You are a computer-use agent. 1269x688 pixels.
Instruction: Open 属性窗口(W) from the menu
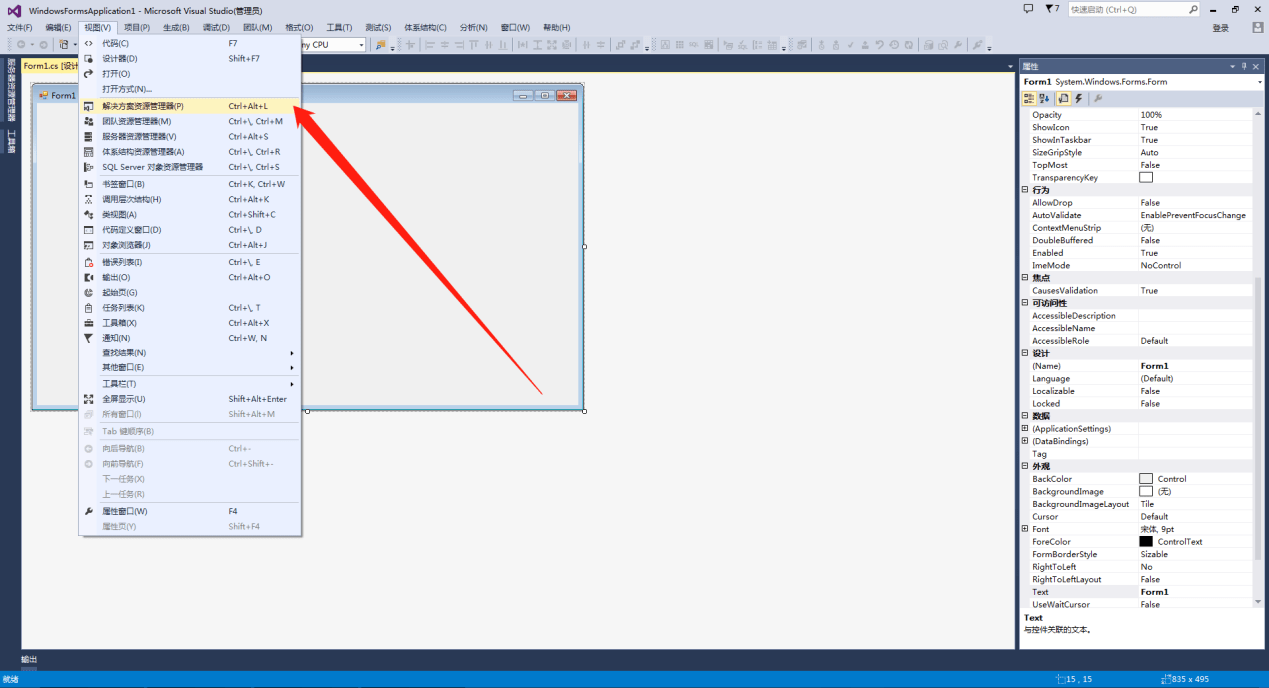(x=190, y=511)
